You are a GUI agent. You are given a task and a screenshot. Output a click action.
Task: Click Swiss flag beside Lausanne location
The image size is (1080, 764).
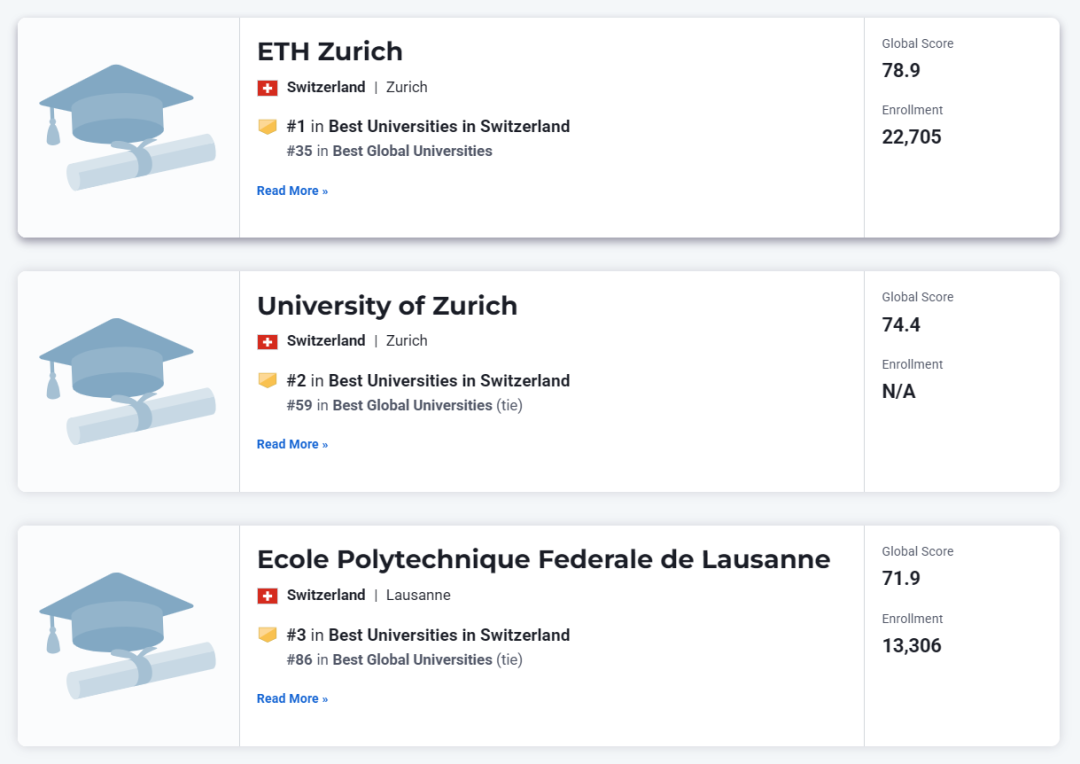(x=267, y=596)
